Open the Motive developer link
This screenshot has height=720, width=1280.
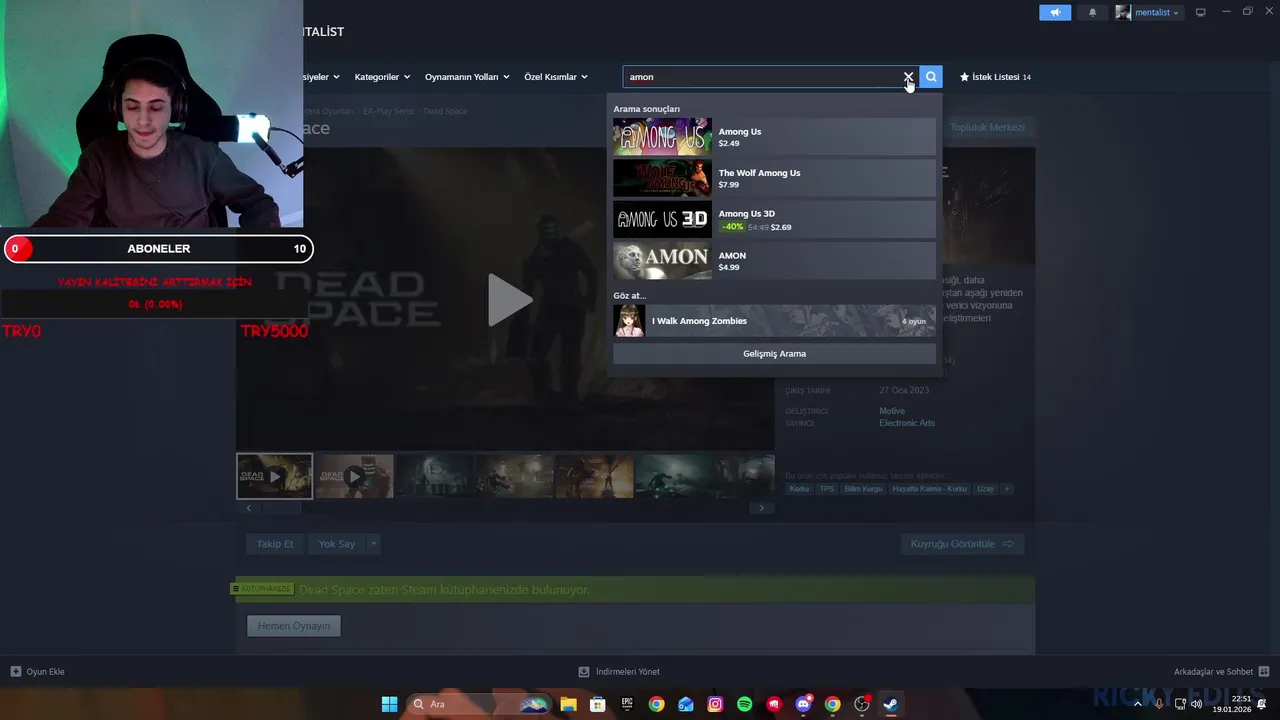892,411
